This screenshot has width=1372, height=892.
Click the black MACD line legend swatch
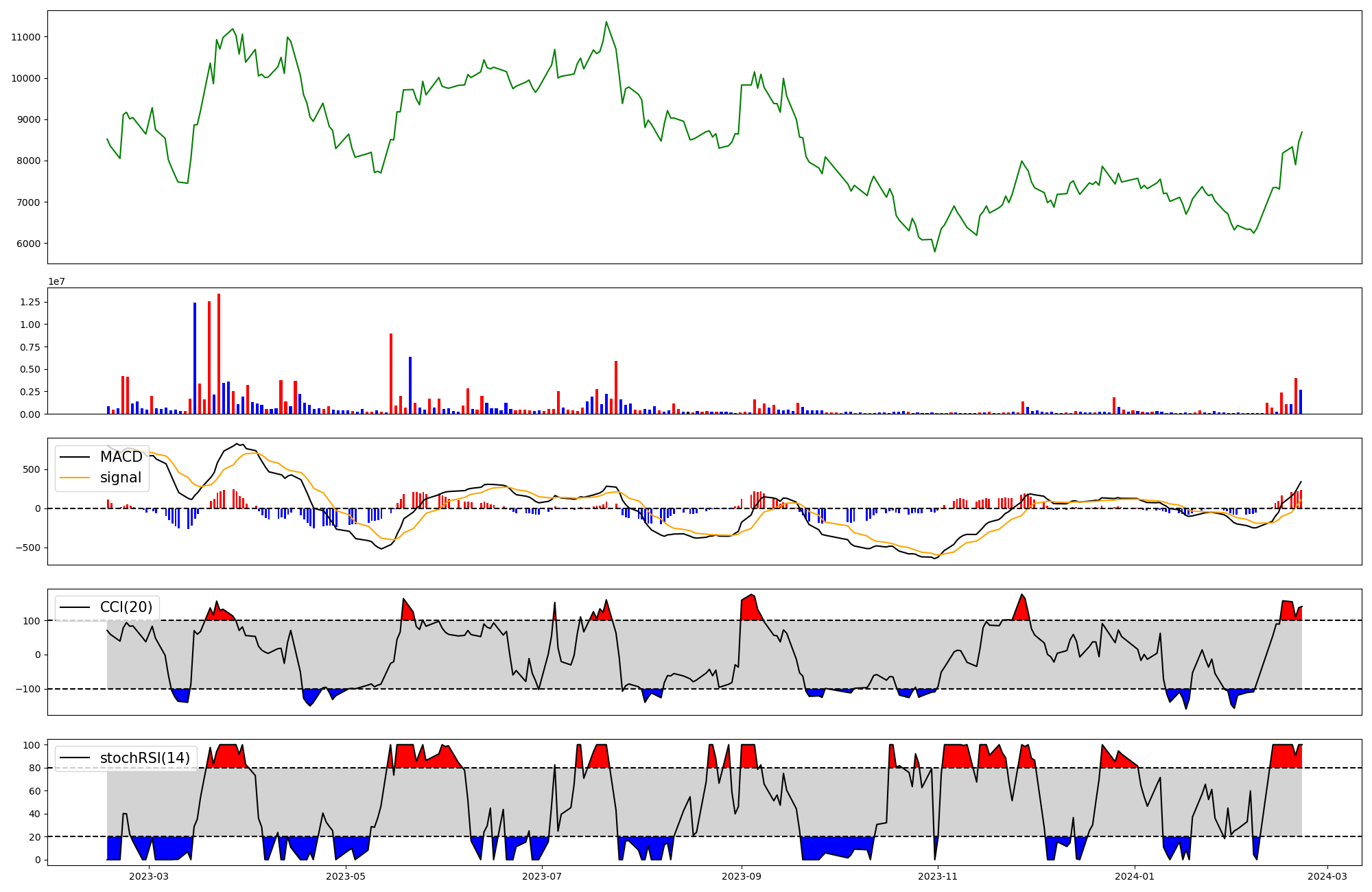[75, 457]
